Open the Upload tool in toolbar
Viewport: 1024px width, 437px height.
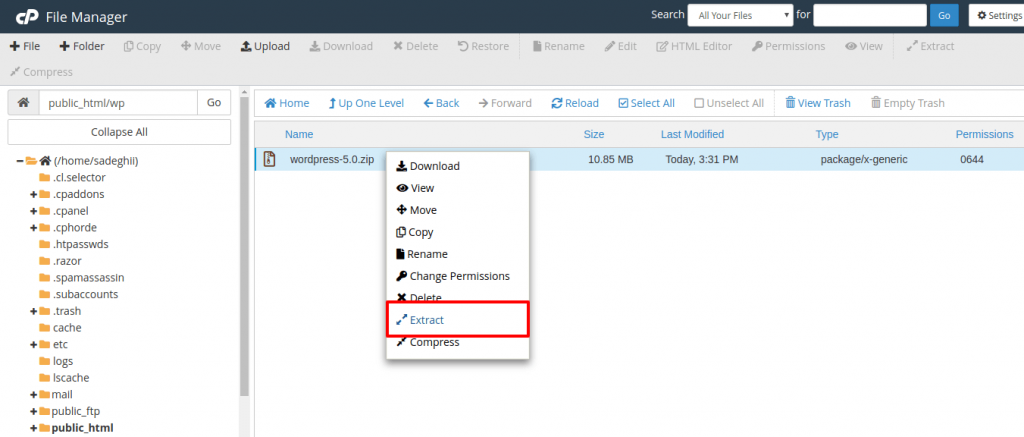coord(265,46)
